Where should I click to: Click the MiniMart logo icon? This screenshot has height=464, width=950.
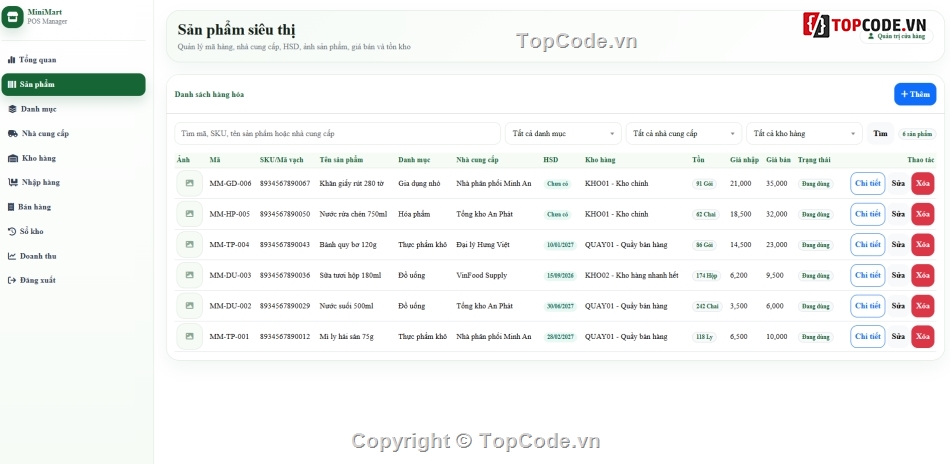pos(12,17)
